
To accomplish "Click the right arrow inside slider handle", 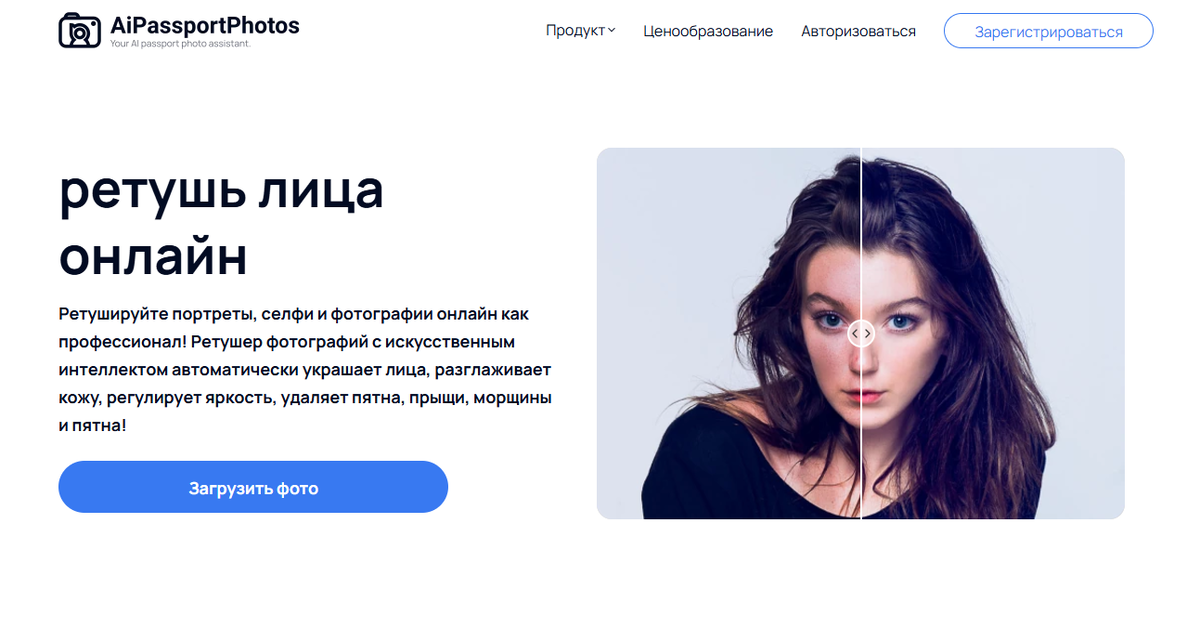I will coord(867,333).
